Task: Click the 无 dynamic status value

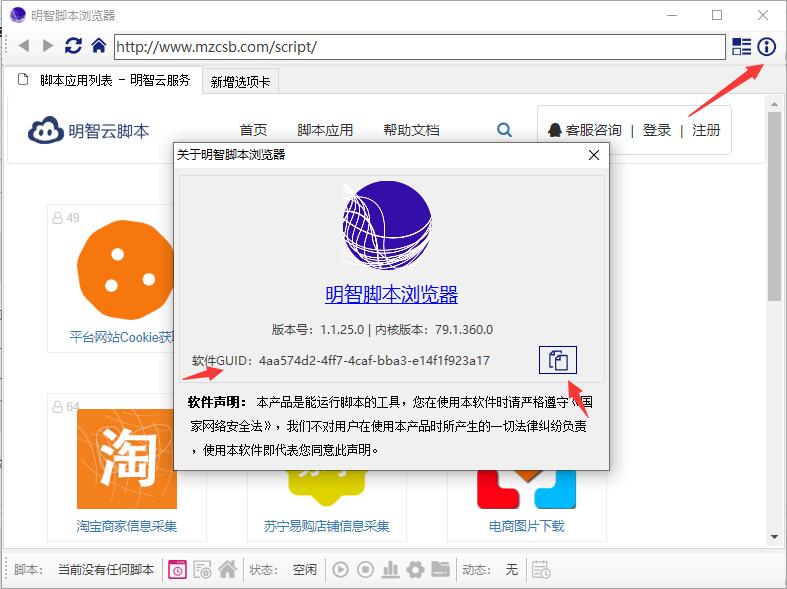Action: [x=511, y=569]
